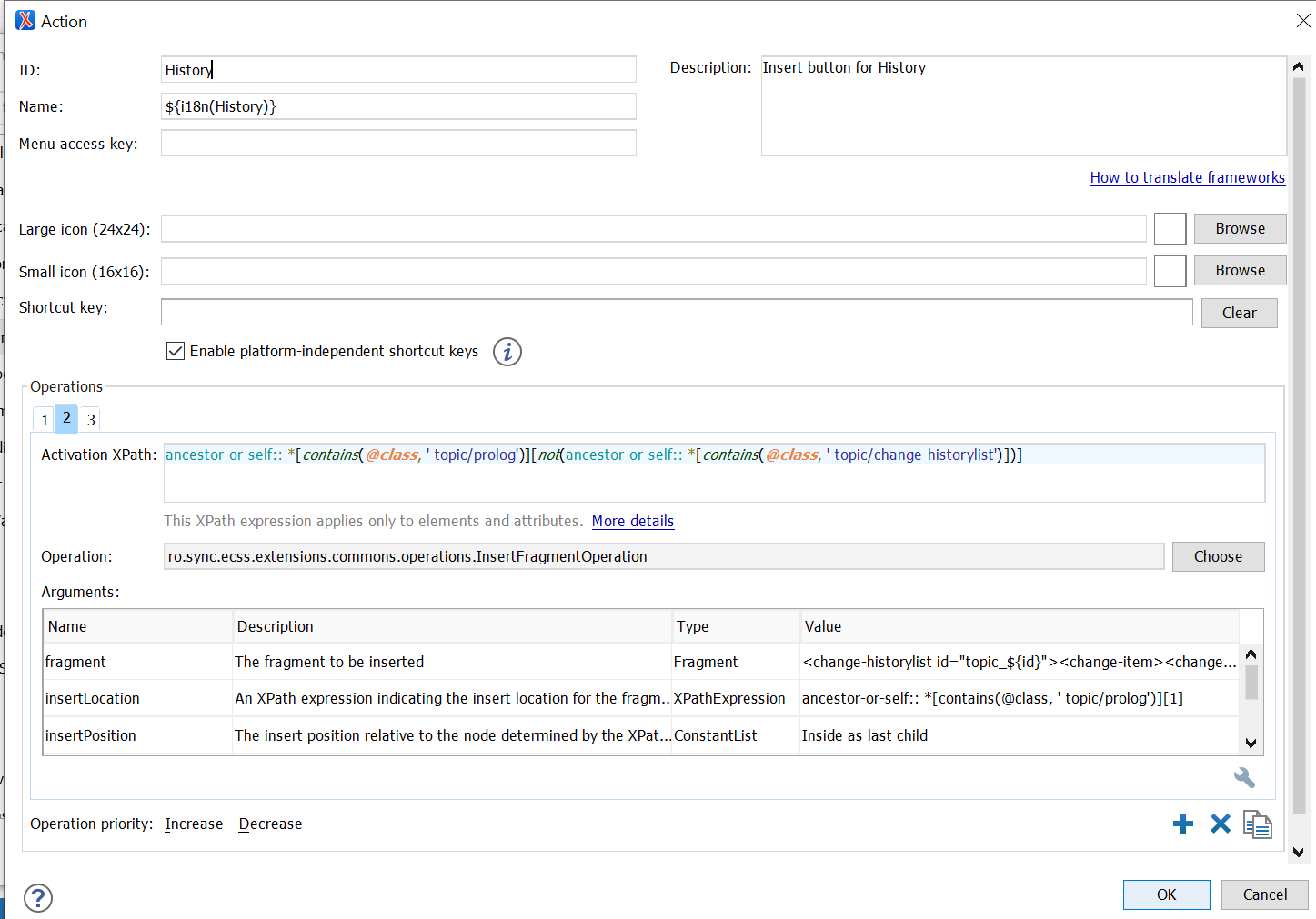Focus the Small icon path field

point(654,271)
